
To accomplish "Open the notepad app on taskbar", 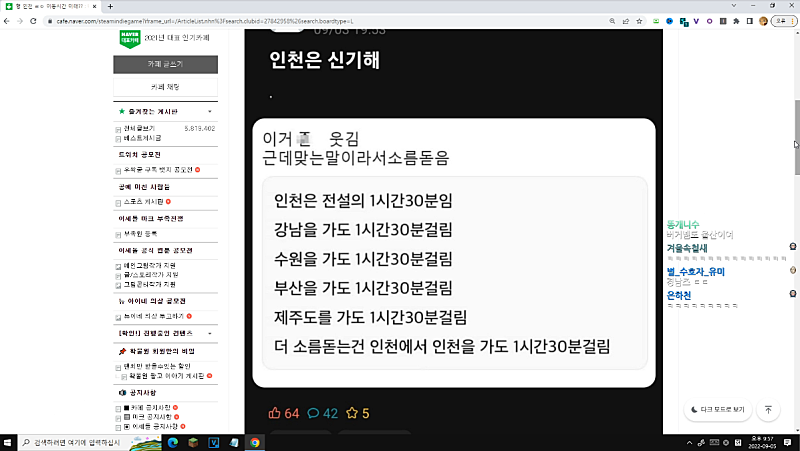I will tap(234, 442).
